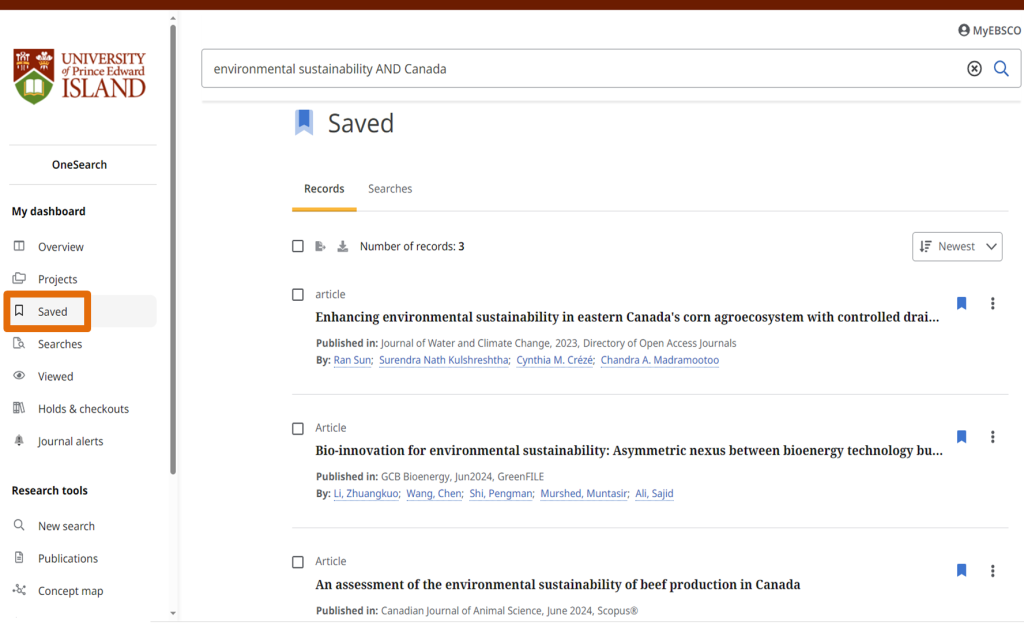Open more options for the beef production article
Screen dimensions: 1024x625
(x=992, y=570)
